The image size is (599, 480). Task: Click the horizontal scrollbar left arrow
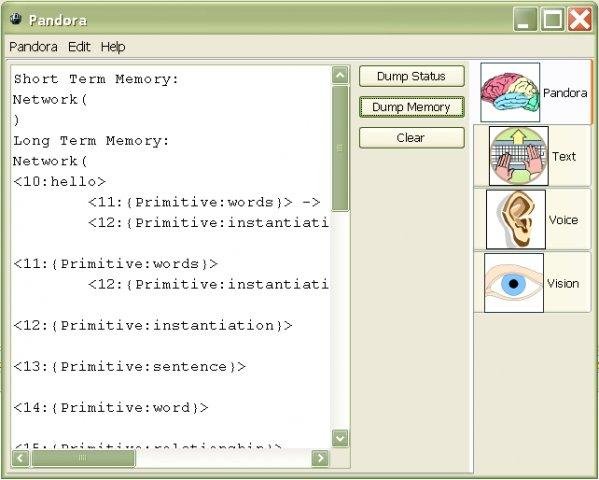pyautogui.click(x=21, y=458)
